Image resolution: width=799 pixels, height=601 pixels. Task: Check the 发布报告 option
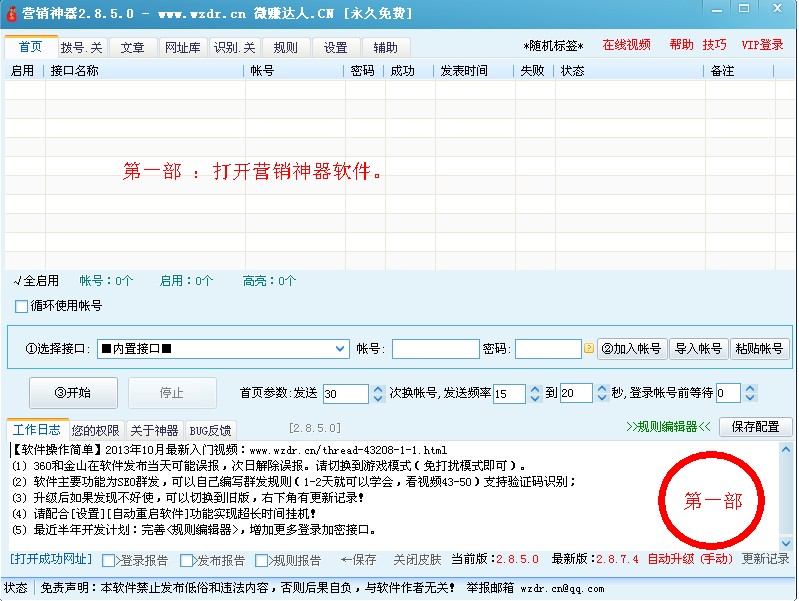pos(187,560)
